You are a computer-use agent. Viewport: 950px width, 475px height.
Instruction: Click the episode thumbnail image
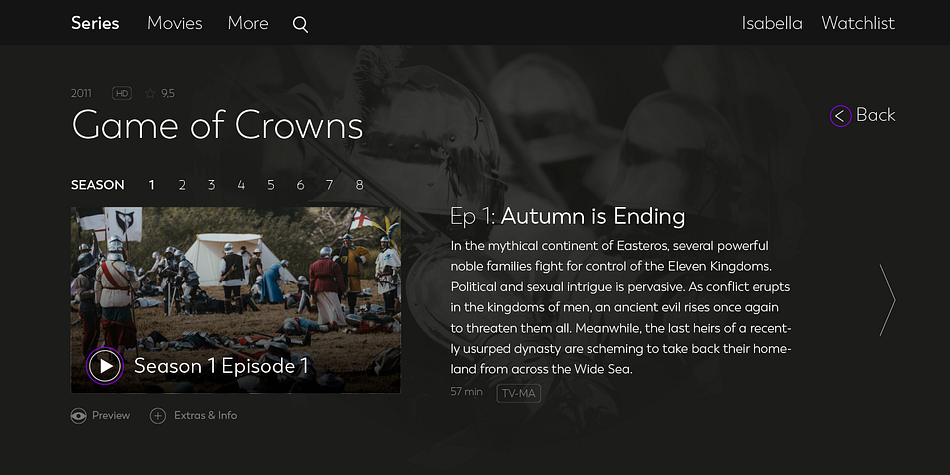point(236,300)
